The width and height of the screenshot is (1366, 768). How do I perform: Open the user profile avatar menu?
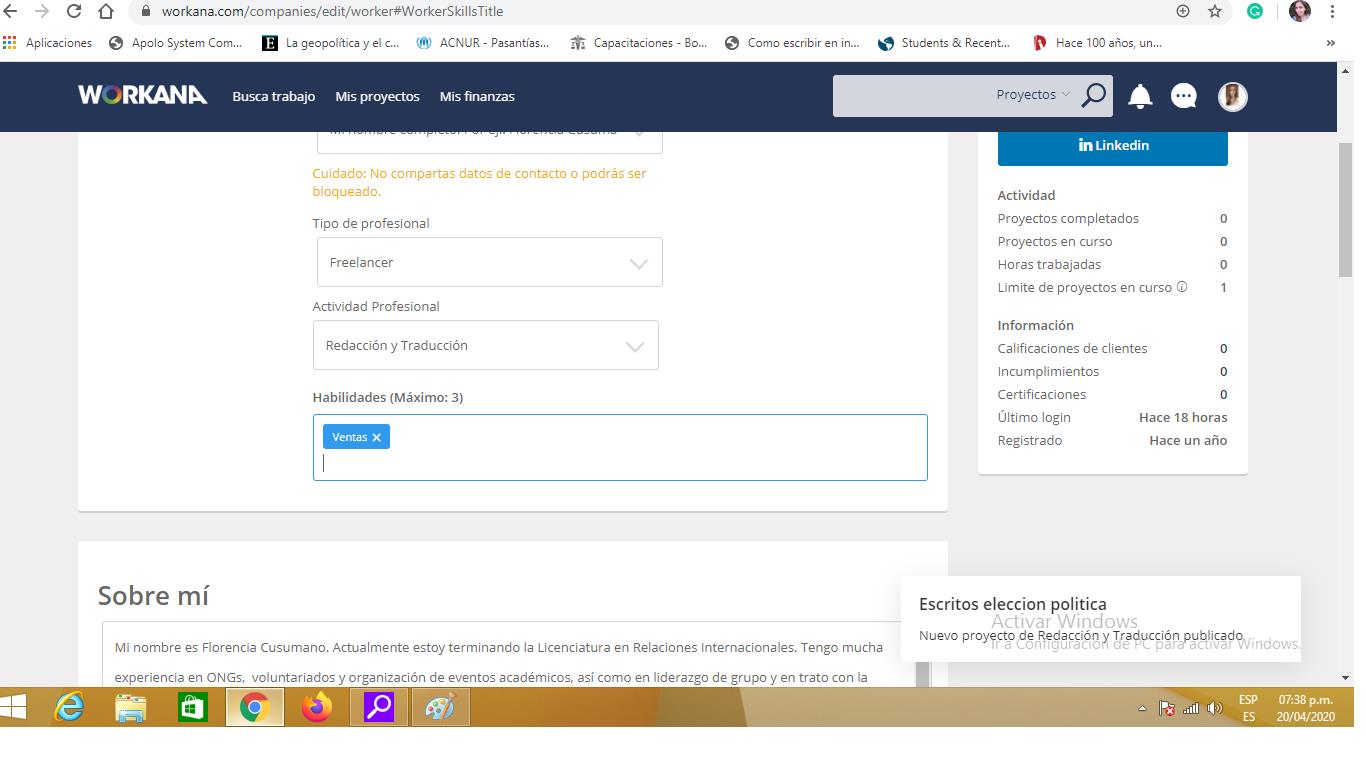click(x=1232, y=96)
